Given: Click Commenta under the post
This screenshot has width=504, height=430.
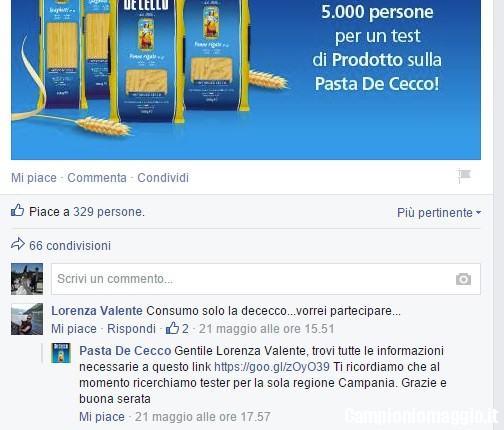Looking at the screenshot, I should pos(97,178).
